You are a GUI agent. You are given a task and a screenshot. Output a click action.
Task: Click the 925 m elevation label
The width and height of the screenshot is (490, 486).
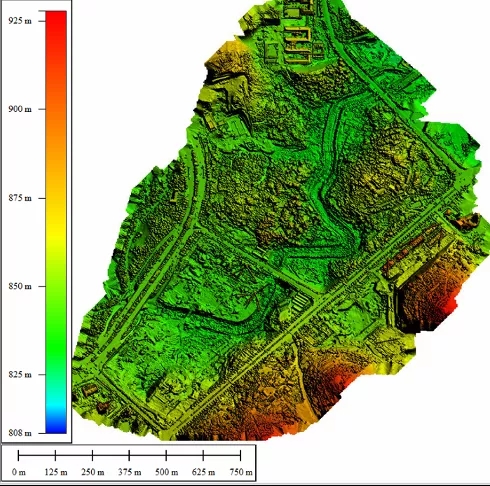pos(20,21)
